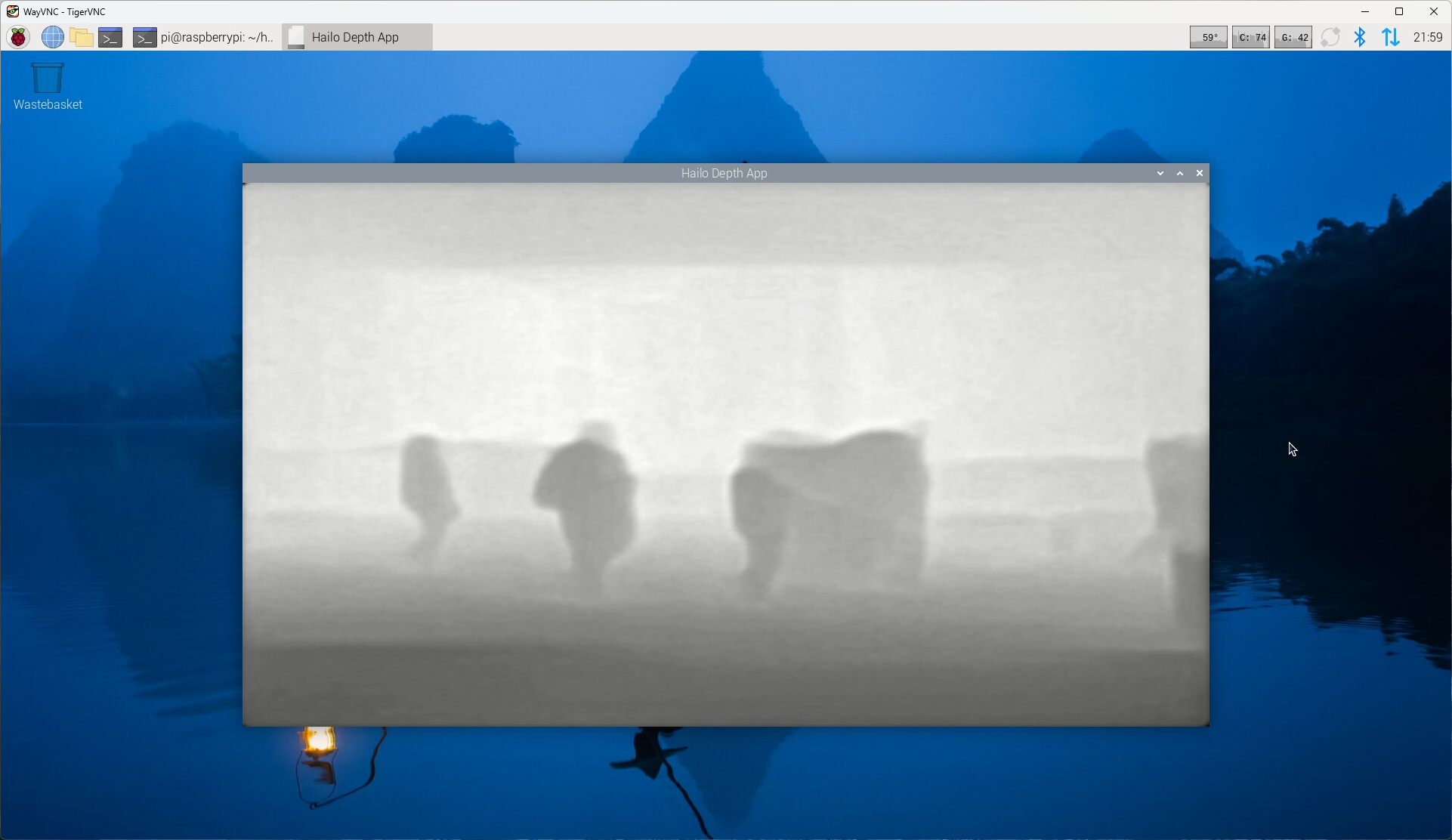
Task: Iconify Hailo Depth App with down chevron
Action: pos(1160,173)
